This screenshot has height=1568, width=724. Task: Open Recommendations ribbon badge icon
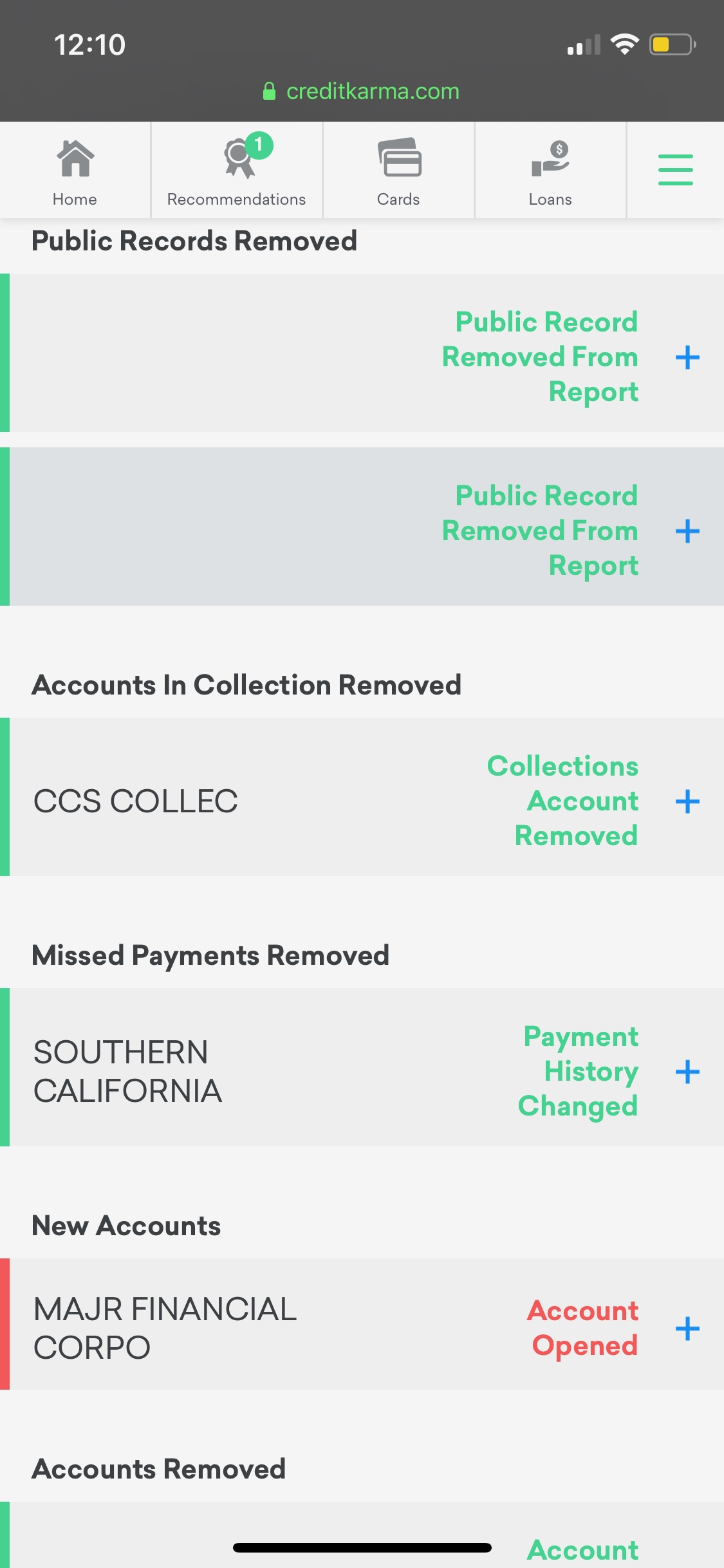coord(239,158)
